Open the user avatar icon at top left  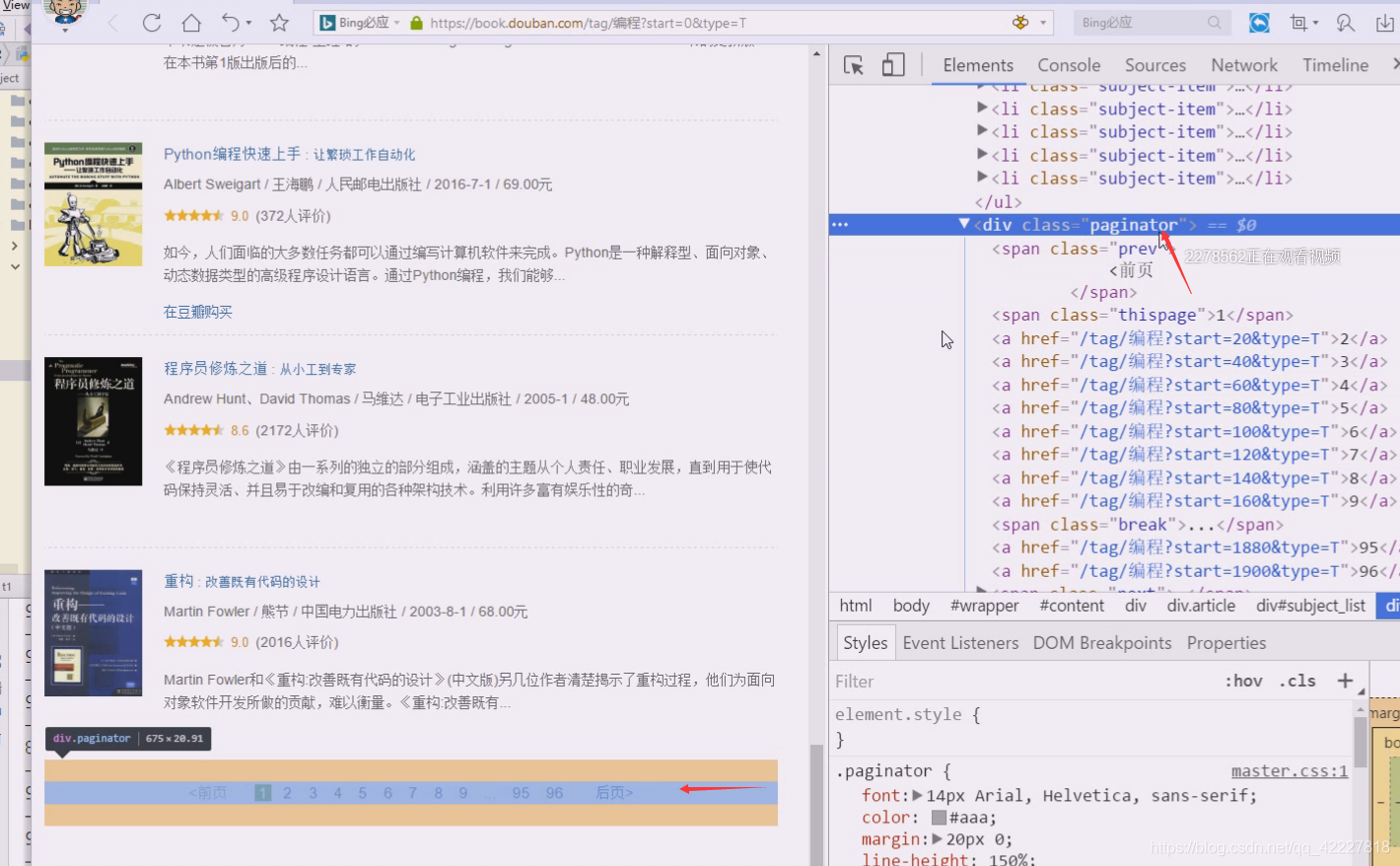pyautogui.click(x=65, y=12)
